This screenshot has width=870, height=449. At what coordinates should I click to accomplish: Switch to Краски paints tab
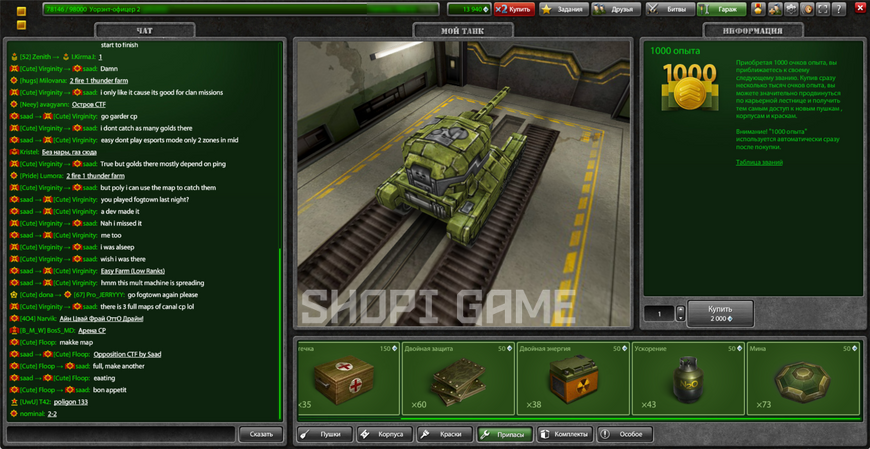click(445, 434)
